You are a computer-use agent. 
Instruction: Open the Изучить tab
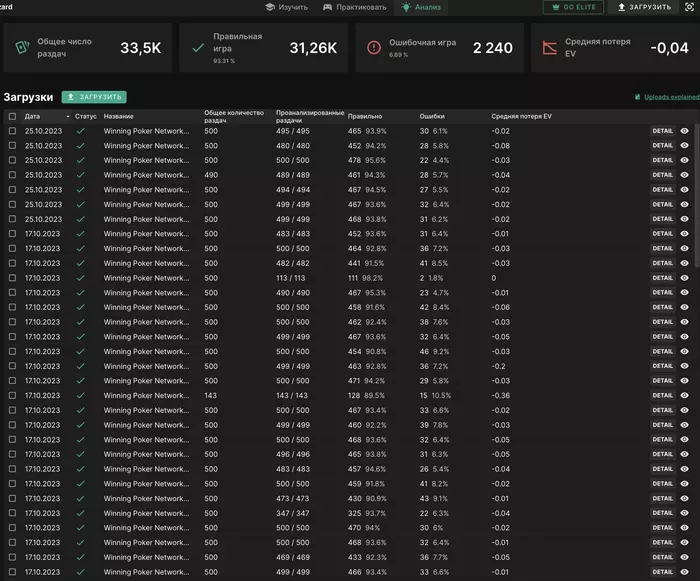tap(286, 7)
